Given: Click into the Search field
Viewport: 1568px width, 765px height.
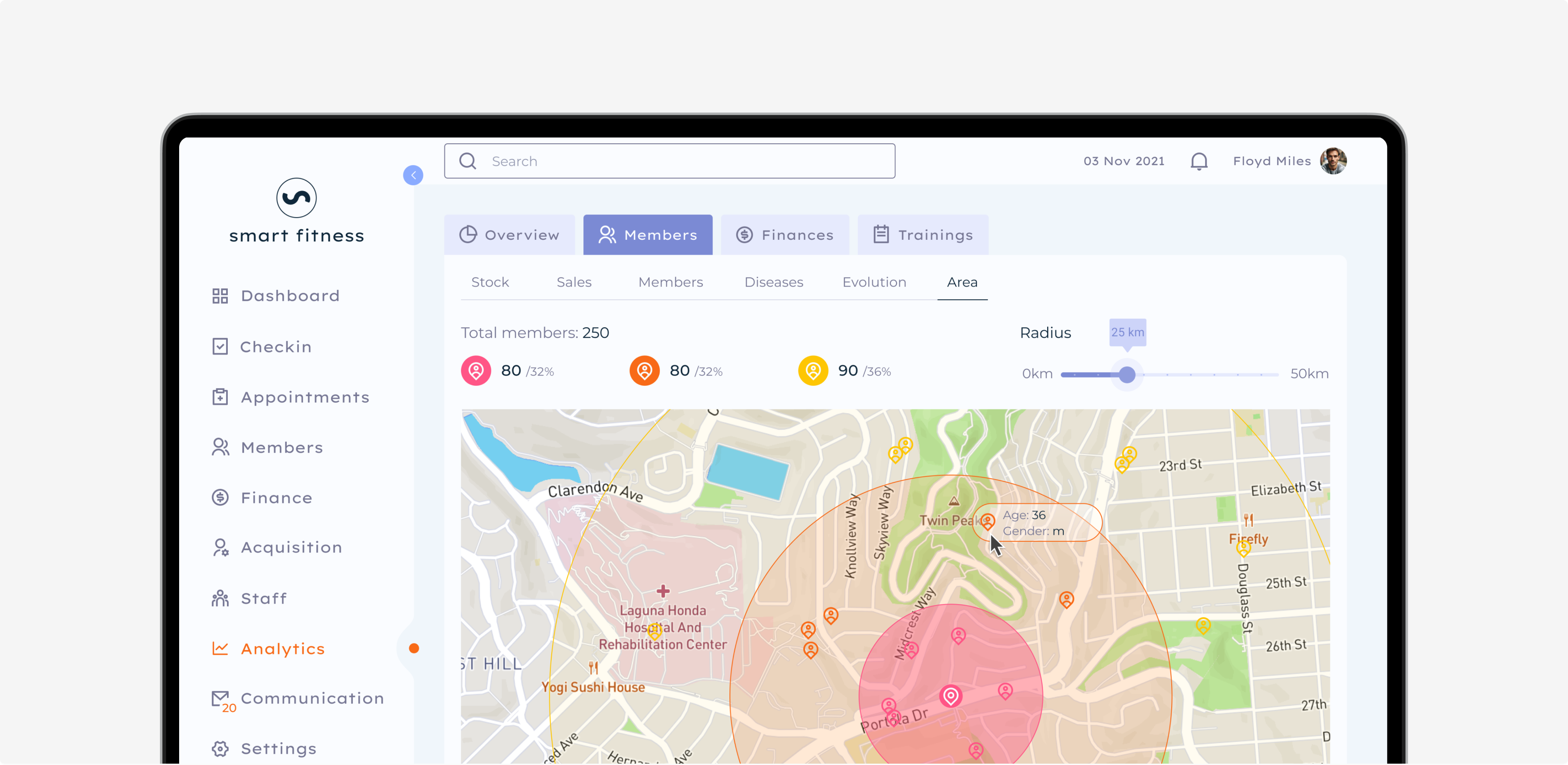Looking at the screenshot, I should (670, 161).
